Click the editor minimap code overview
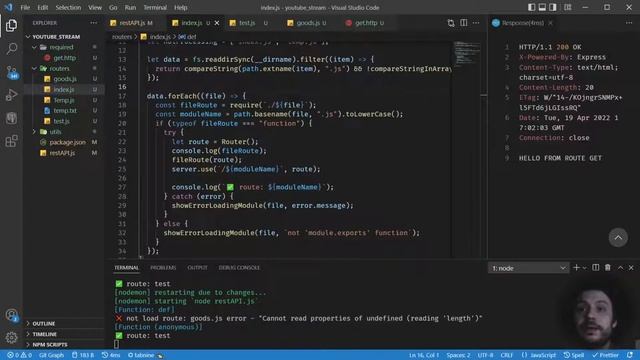 click(467, 54)
